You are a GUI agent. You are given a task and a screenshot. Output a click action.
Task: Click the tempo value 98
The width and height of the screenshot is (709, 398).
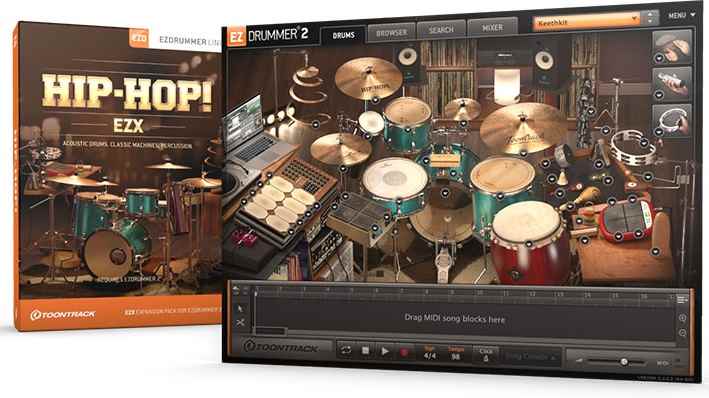point(456,357)
